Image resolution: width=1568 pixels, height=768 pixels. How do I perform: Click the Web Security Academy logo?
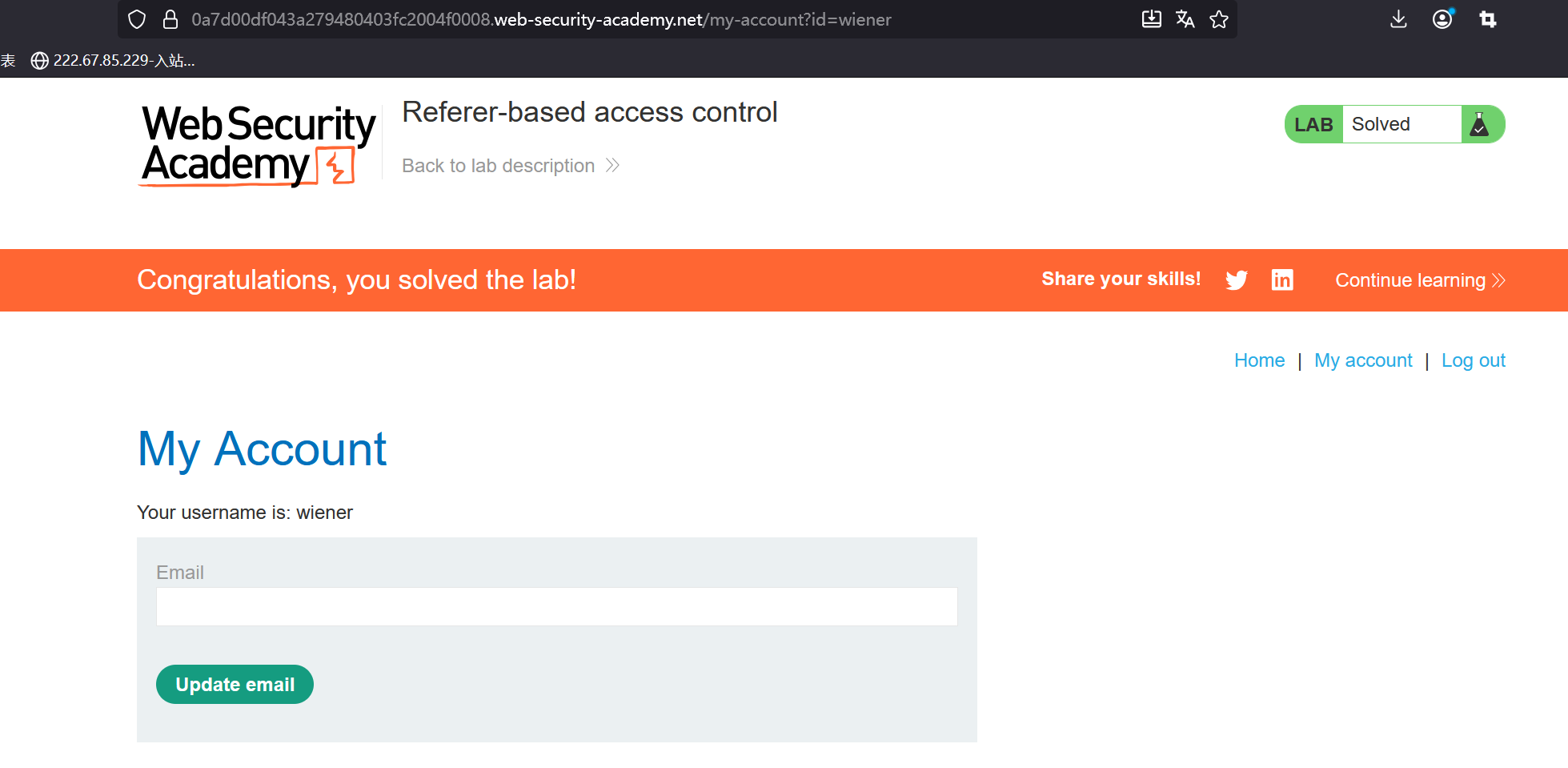(x=258, y=144)
